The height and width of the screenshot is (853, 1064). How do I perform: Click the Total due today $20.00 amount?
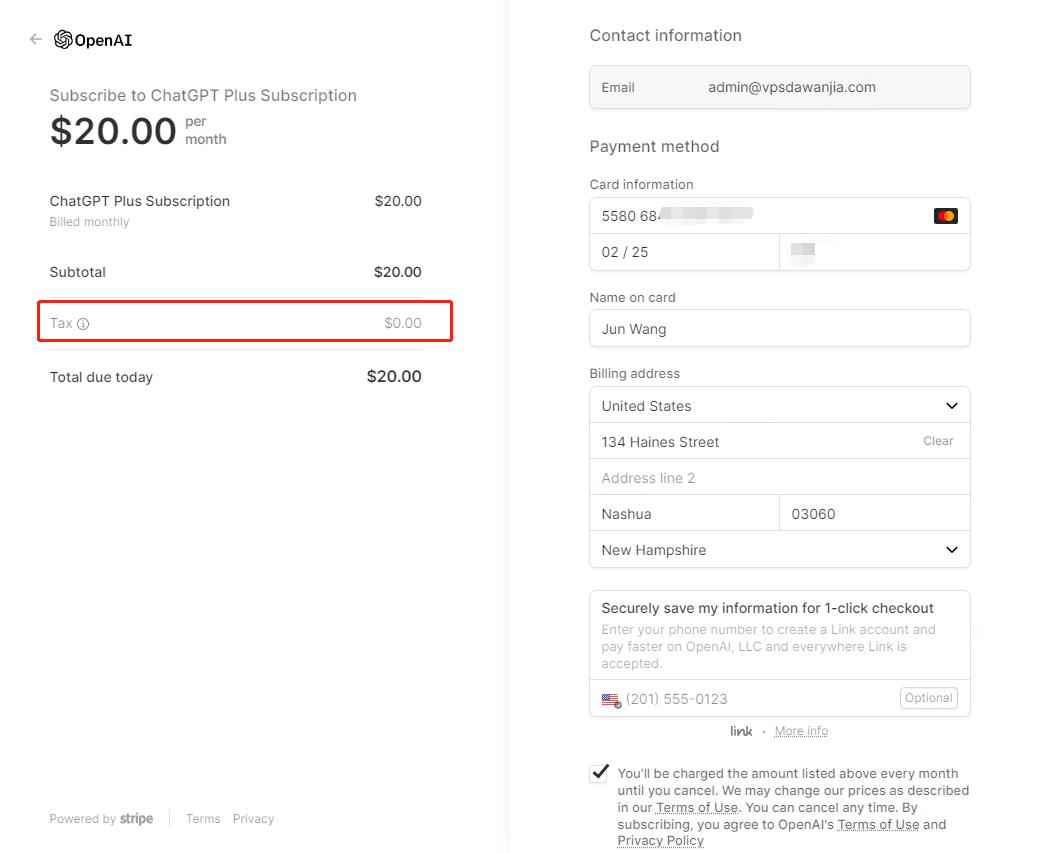pos(394,377)
